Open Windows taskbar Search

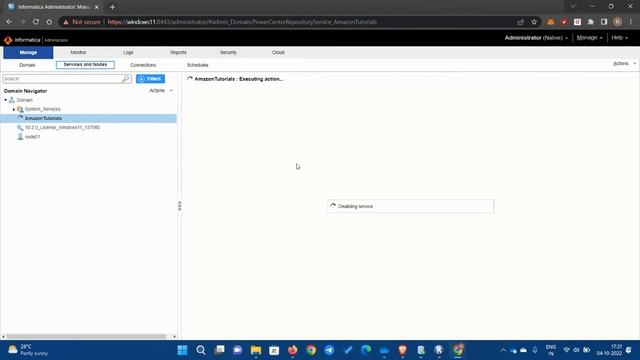click(x=201, y=350)
